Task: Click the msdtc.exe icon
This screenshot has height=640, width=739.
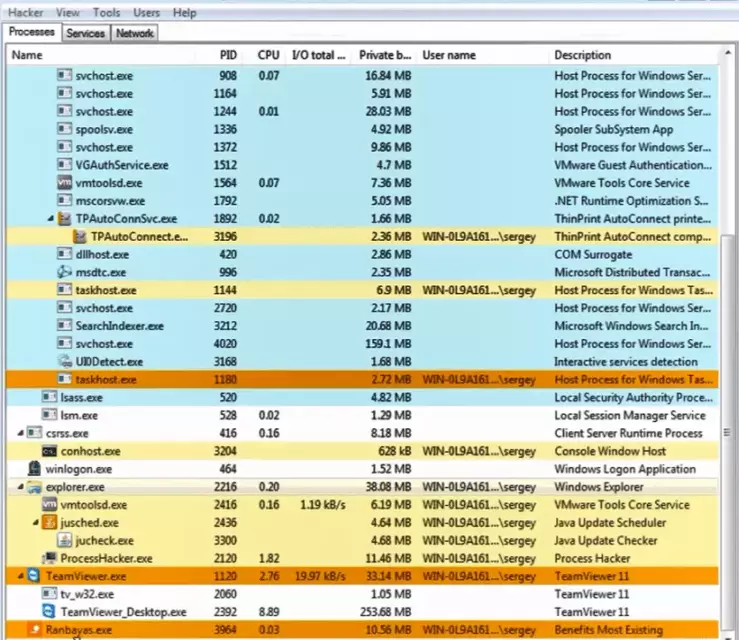Action: click(x=65, y=272)
